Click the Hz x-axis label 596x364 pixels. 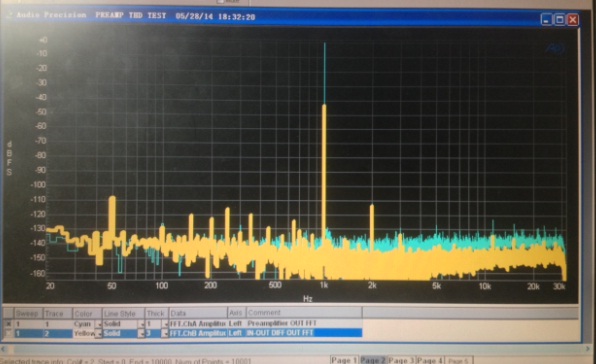(308, 299)
